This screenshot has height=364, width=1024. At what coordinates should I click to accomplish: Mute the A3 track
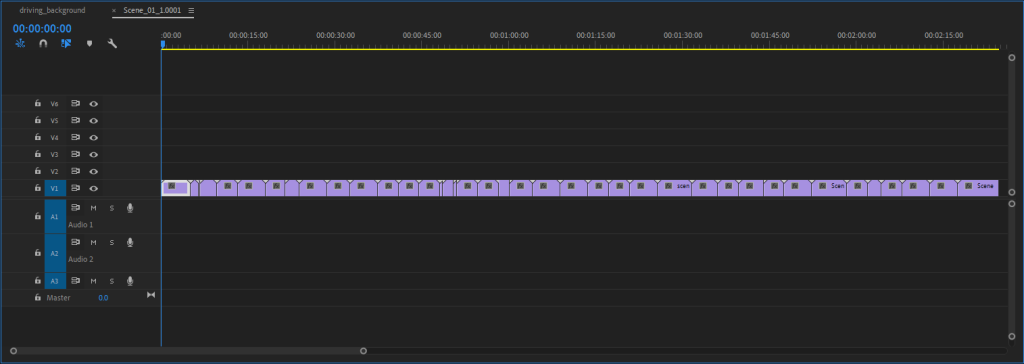click(93, 281)
